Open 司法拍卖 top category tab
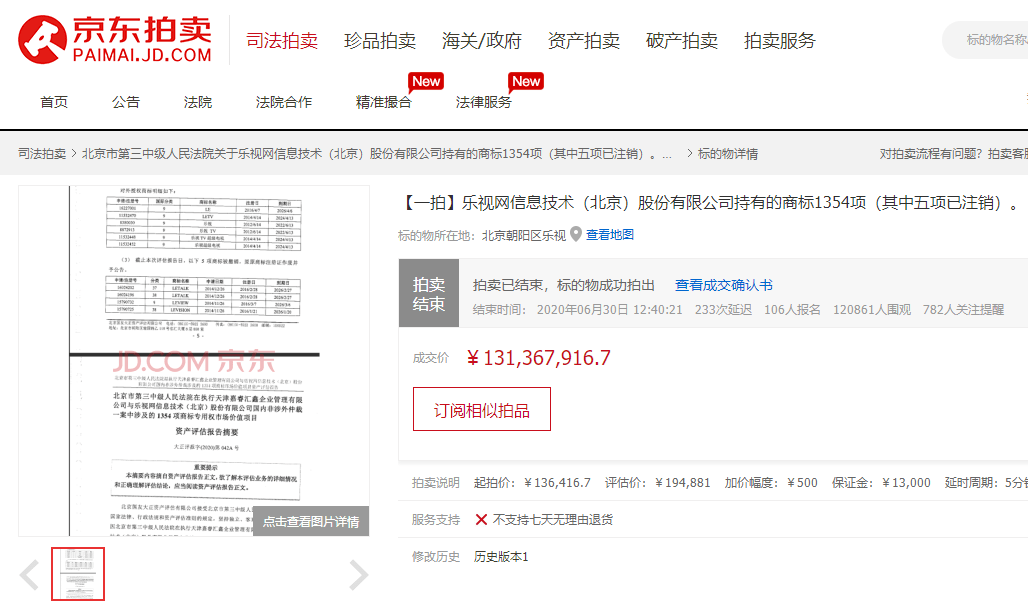The height and width of the screenshot is (609, 1028). [x=282, y=41]
